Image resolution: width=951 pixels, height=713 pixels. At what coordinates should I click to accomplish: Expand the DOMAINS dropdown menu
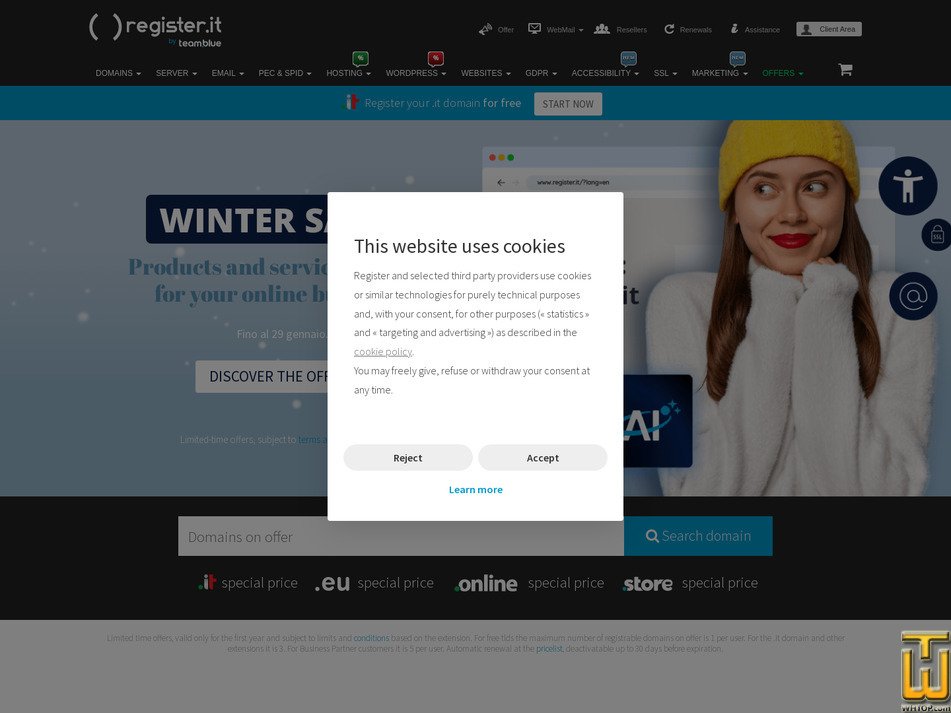coord(117,73)
